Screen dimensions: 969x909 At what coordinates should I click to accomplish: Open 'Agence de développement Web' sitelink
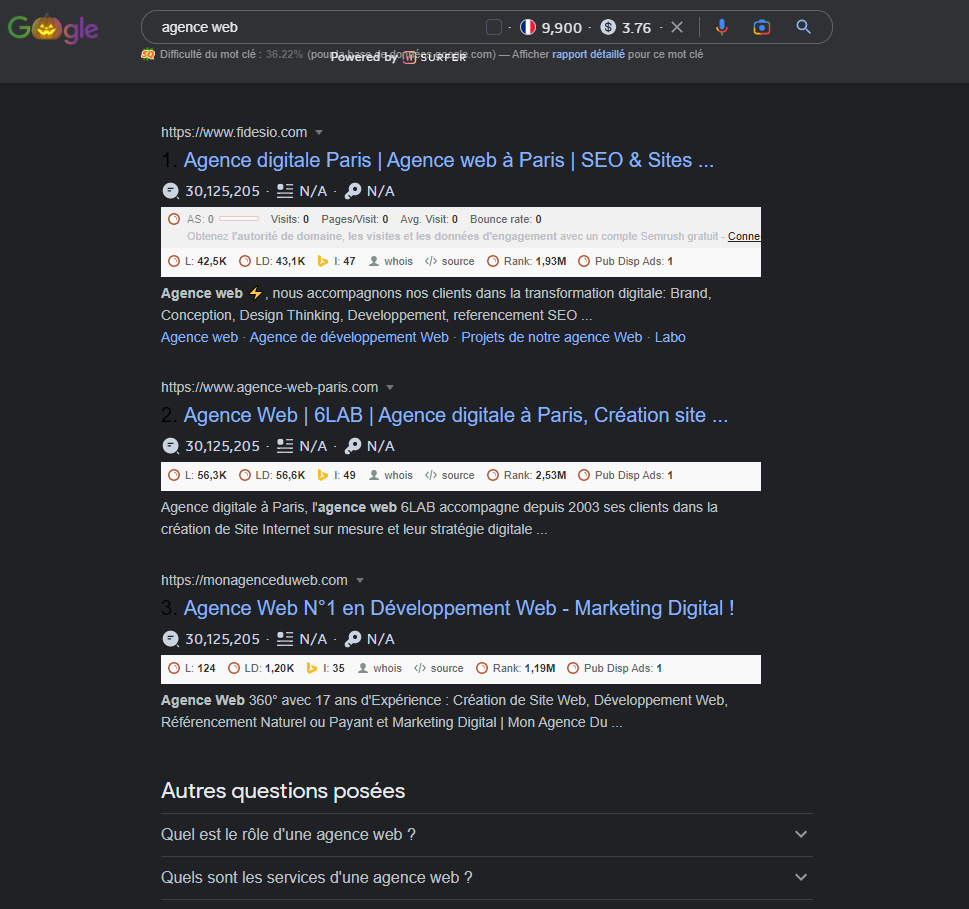[349, 337]
